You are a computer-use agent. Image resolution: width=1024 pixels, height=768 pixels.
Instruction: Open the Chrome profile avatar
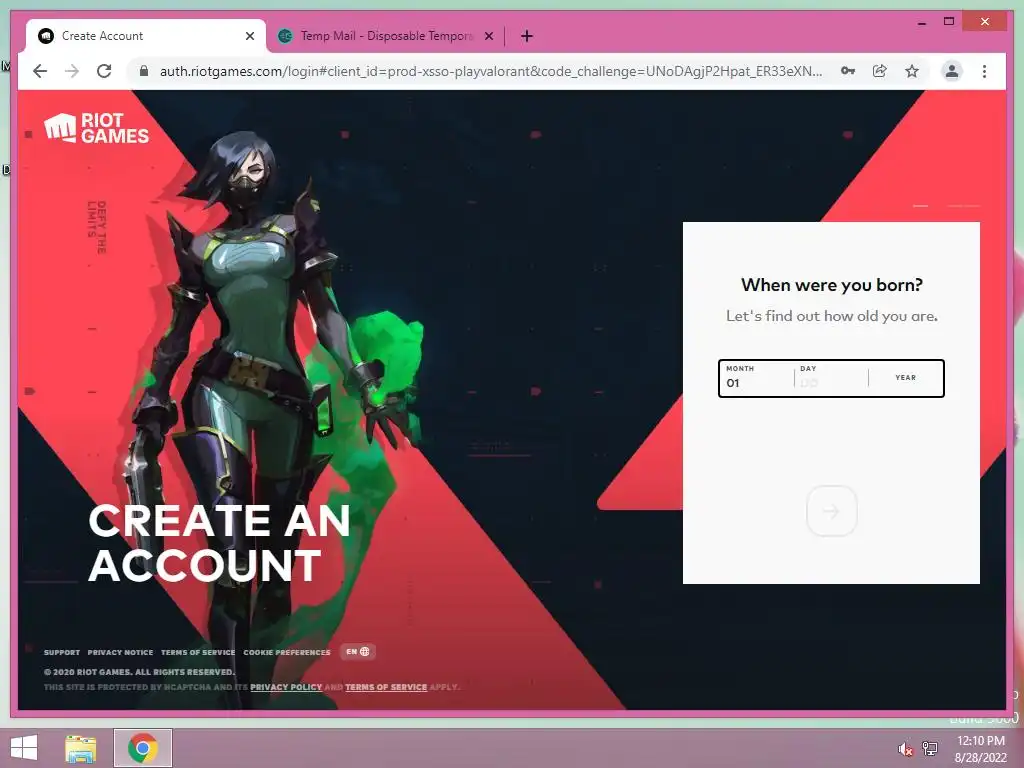point(952,71)
